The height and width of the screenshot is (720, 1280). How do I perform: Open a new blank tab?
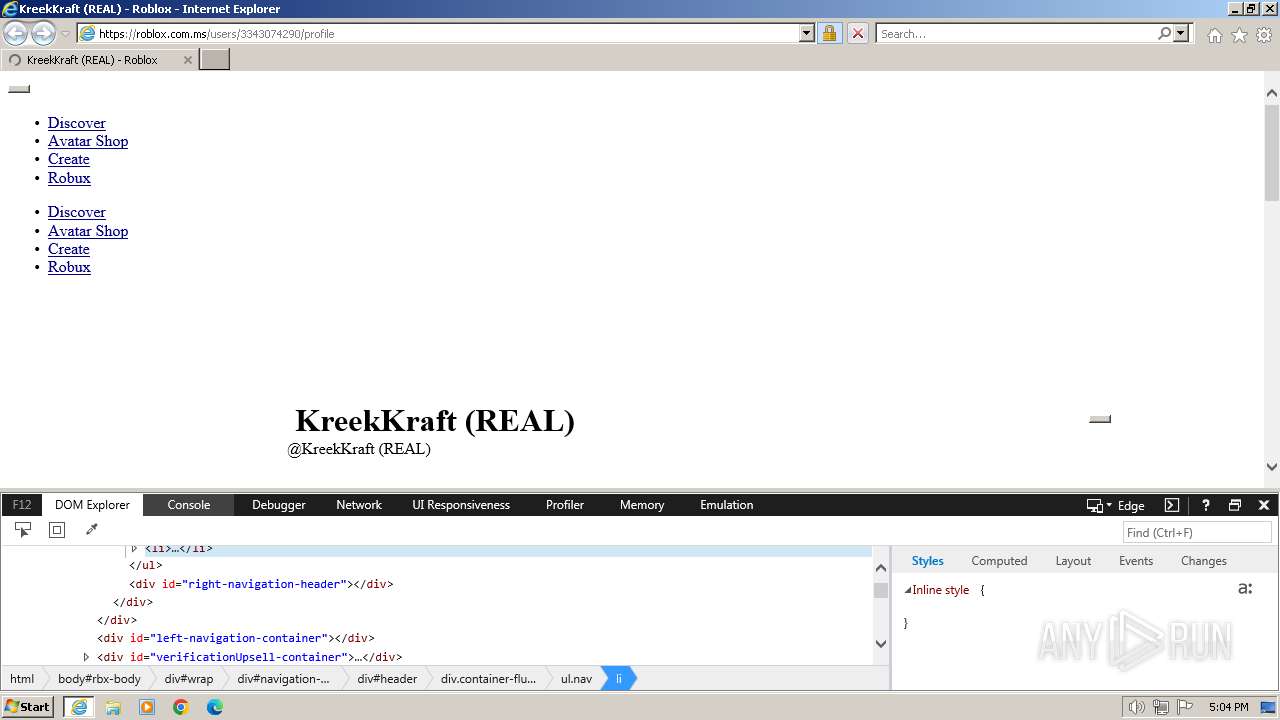[x=215, y=59]
